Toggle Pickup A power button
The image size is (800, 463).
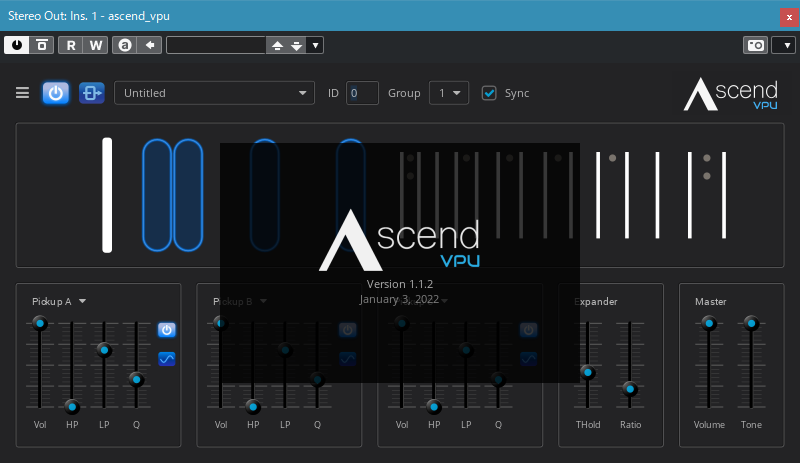(x=166, y=330)
